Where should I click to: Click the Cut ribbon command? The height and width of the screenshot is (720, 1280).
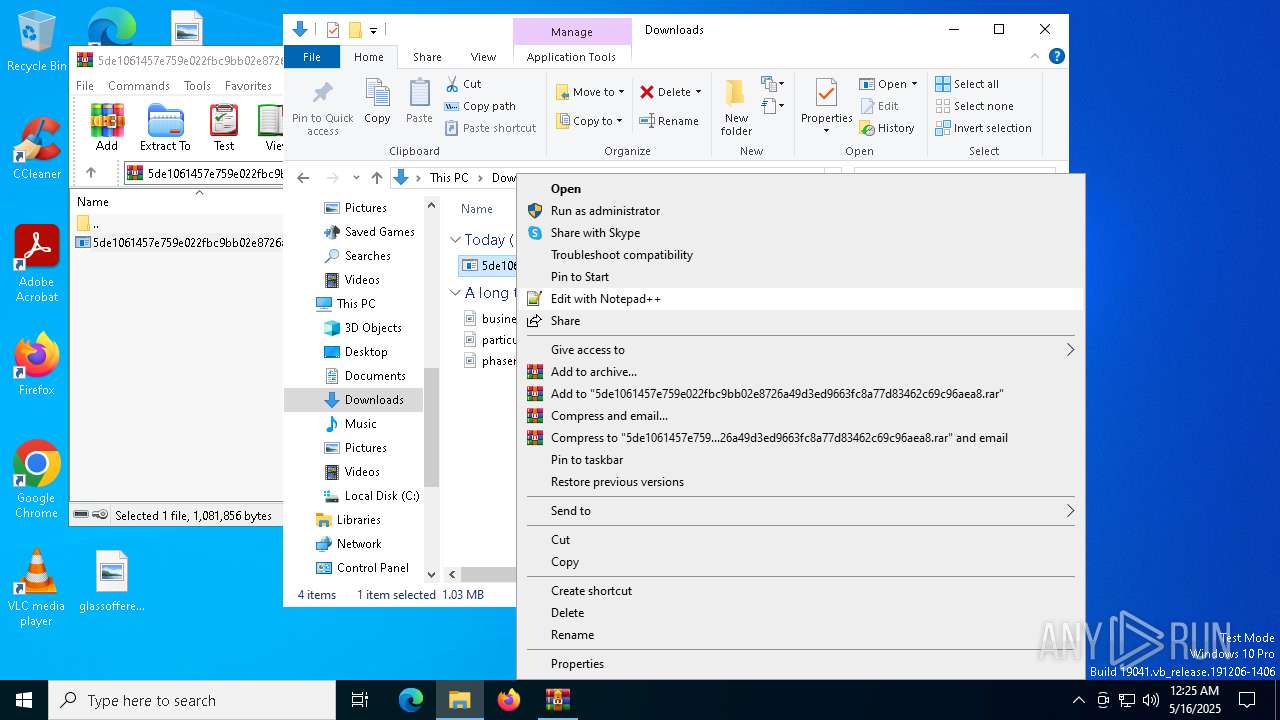tap(463, 84)
